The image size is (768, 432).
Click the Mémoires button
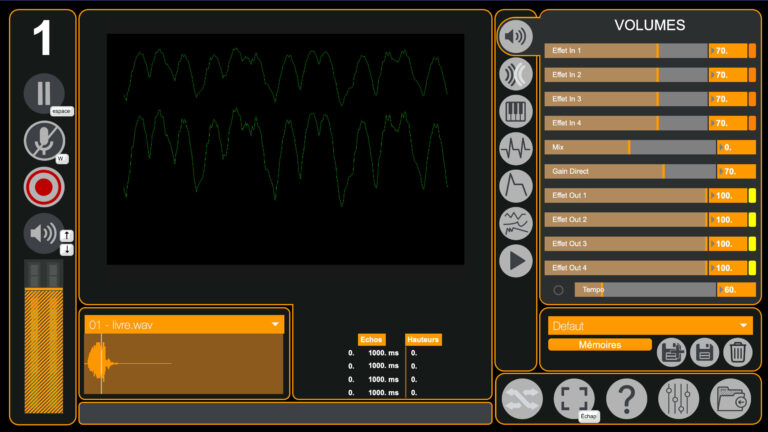600,345
